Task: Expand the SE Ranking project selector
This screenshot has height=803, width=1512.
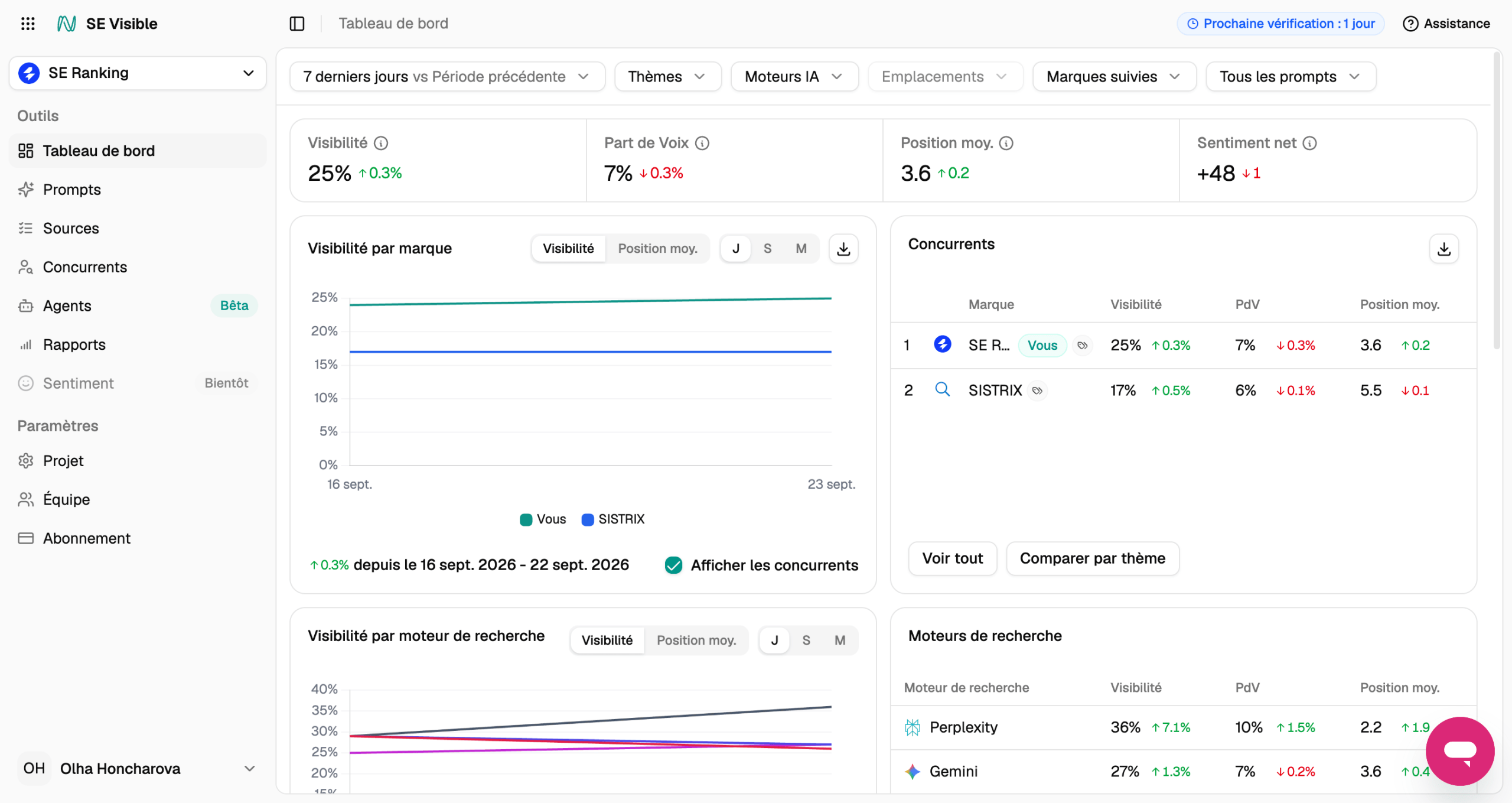Action: tap(138, 73)
